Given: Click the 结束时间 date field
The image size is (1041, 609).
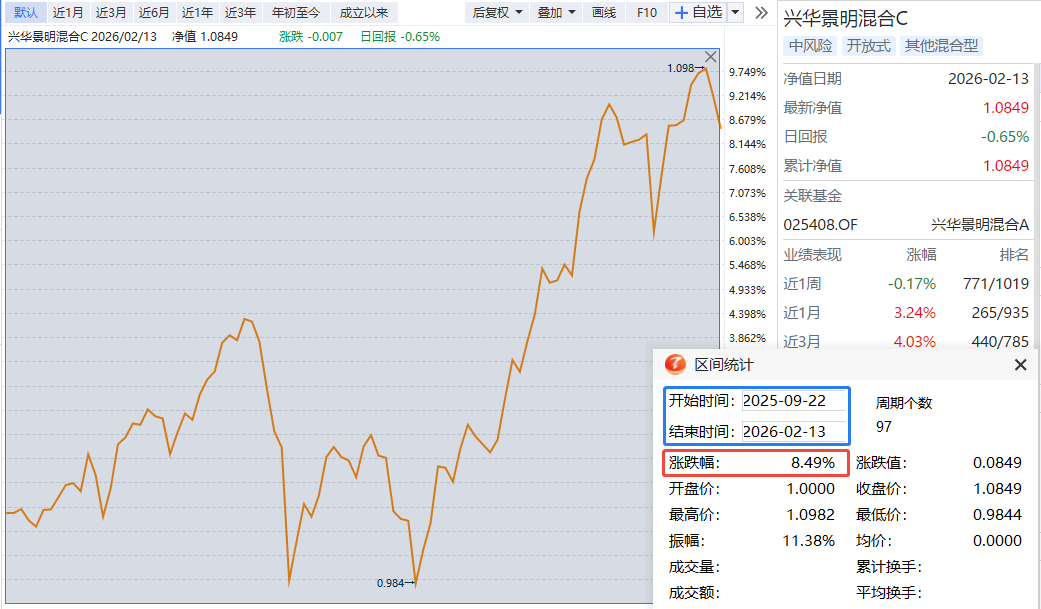Looking at the screenshot, I should (x=785, y=432).
